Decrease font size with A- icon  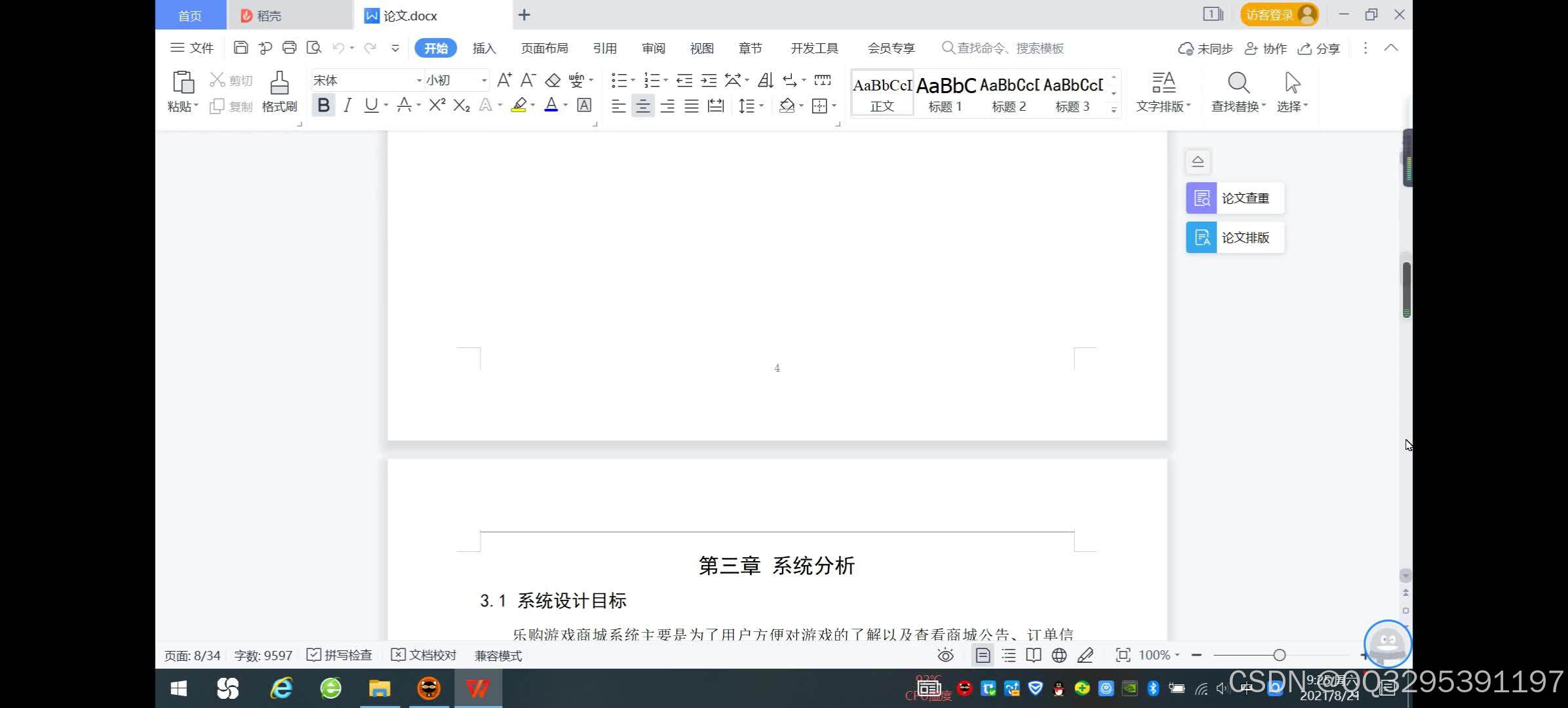[x=528, y=80]
